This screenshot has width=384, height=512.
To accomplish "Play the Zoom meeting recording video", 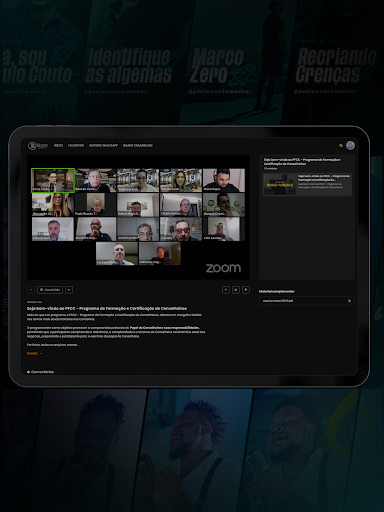I will pyautogui.click(x=138, y=217).
